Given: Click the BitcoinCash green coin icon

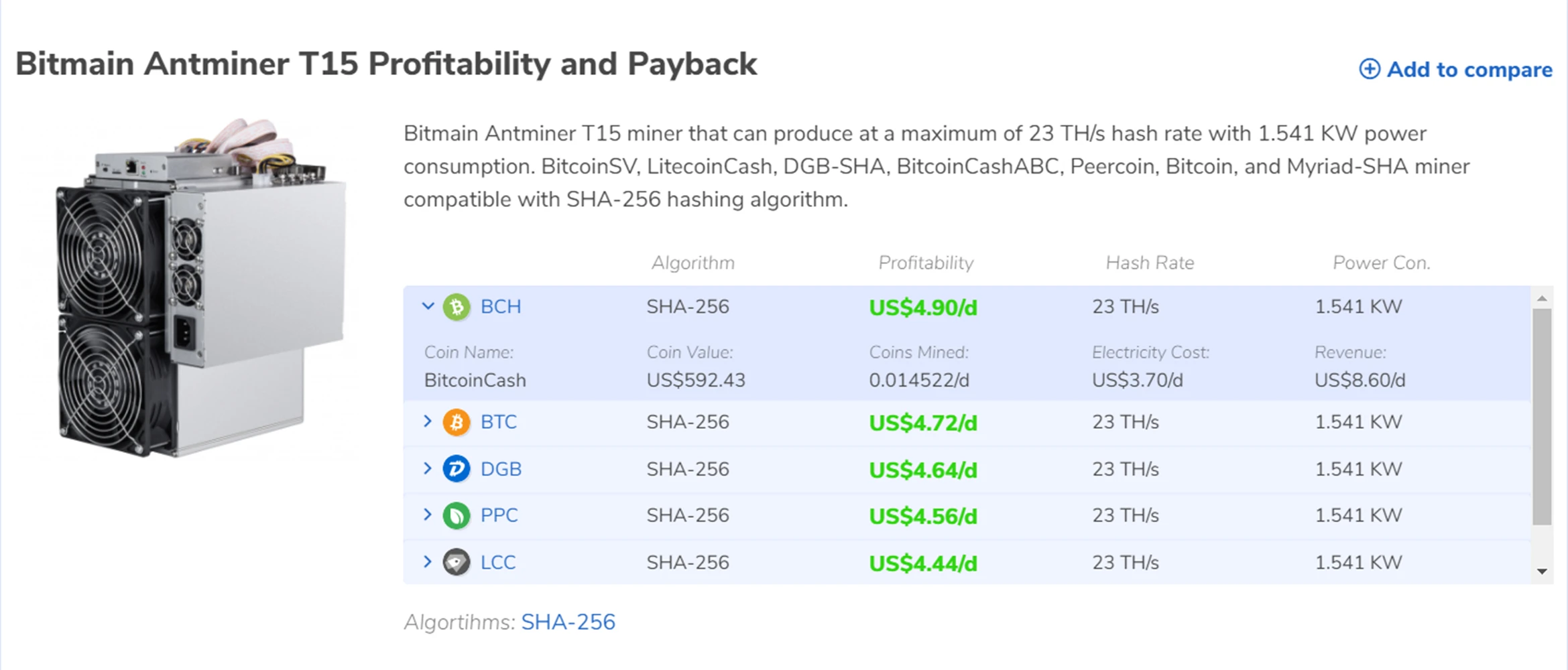Looking at the screenshot, I should coord(457,308).
